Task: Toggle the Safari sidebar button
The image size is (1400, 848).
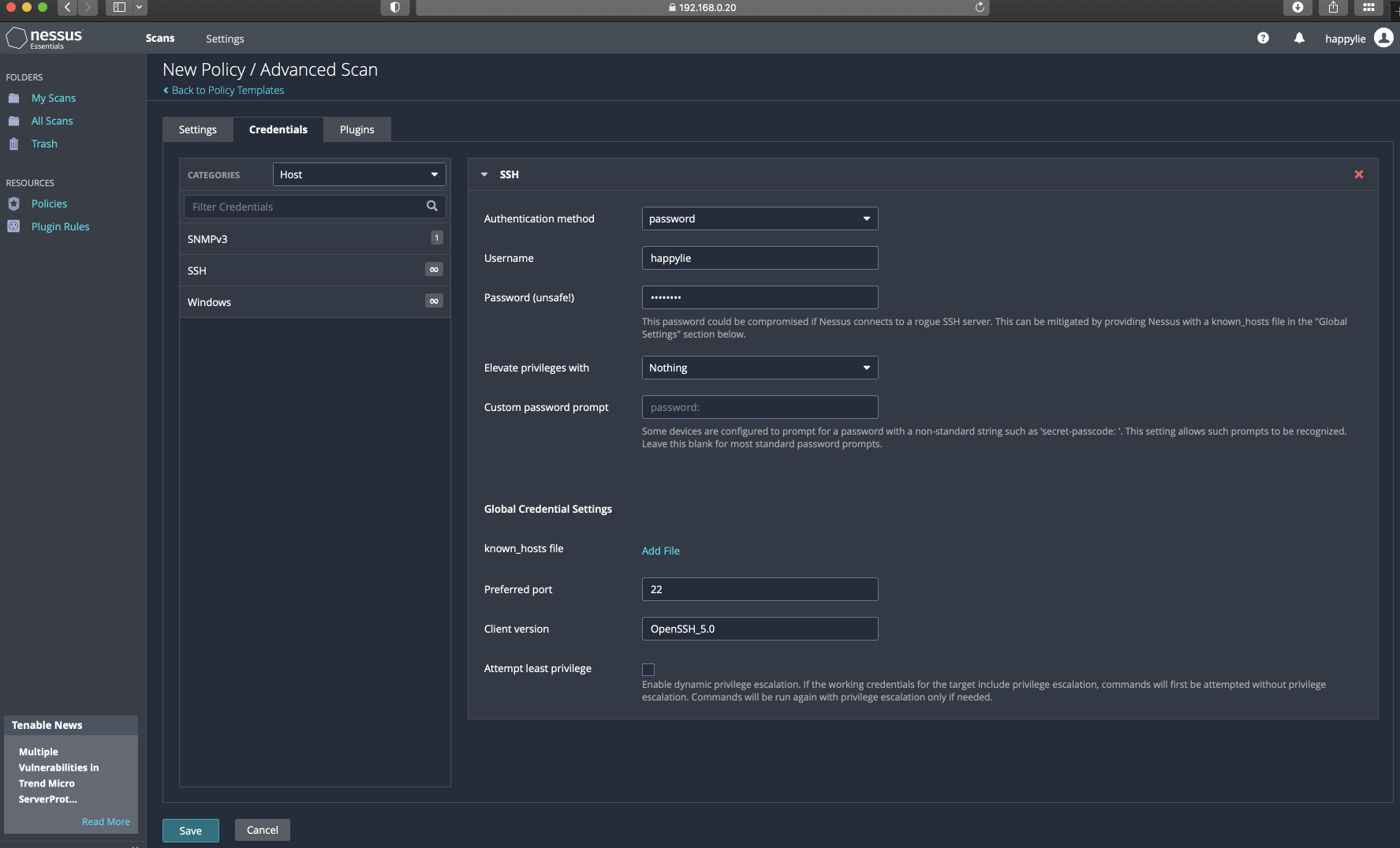Action: pos(119,7)
